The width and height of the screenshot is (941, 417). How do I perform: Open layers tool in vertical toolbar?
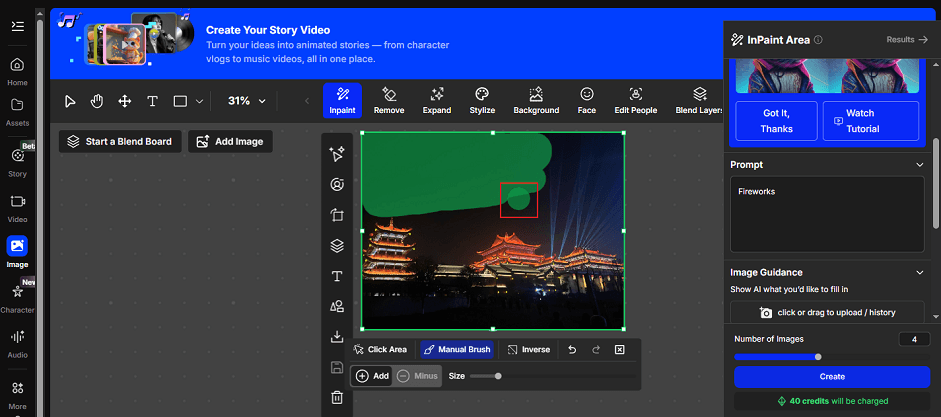(337, 245)
